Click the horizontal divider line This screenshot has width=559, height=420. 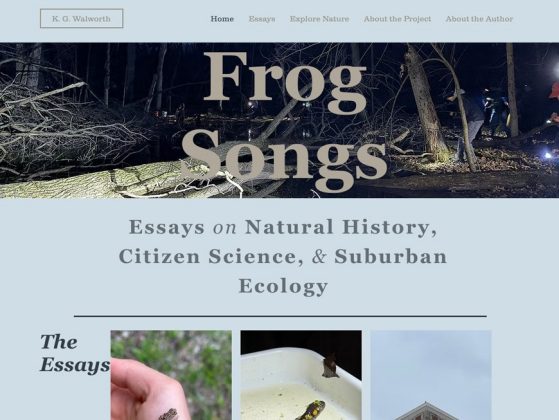280,316
